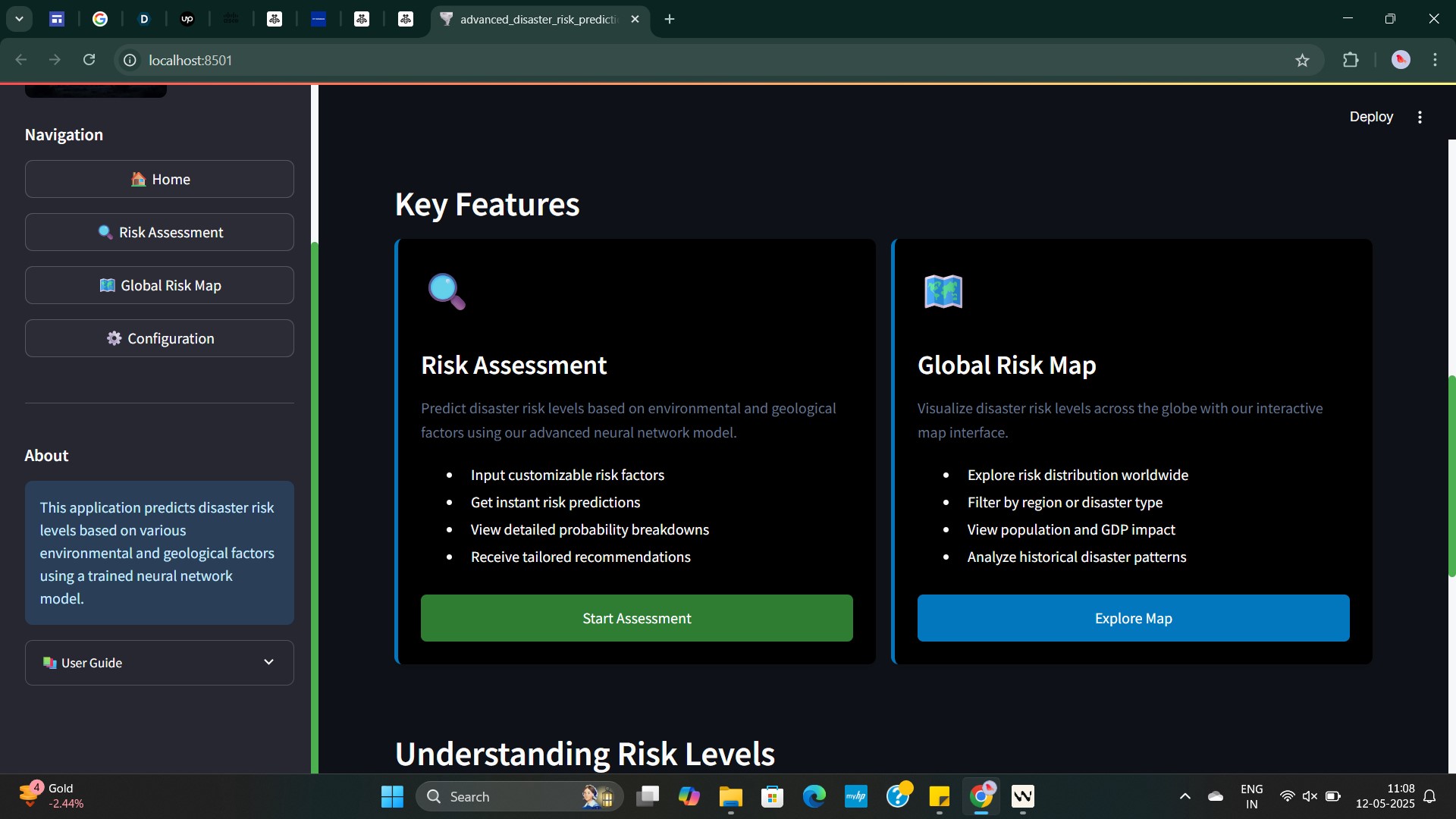This screenshot has width=1456, height=819.
Task: Show hidden system tray icons
Action: coord(1185,796)
